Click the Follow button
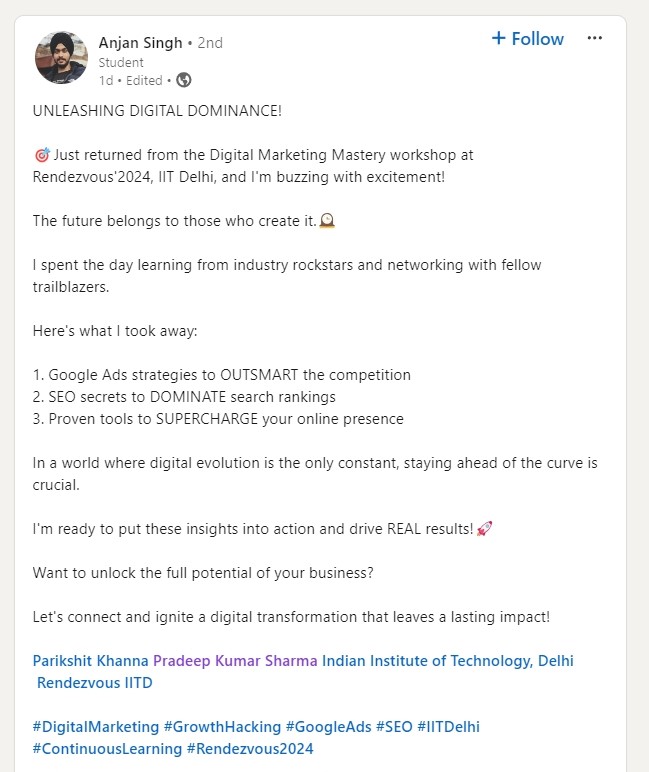Image resolution: width=649 pixels, height=772 pixels. [527, 39]
